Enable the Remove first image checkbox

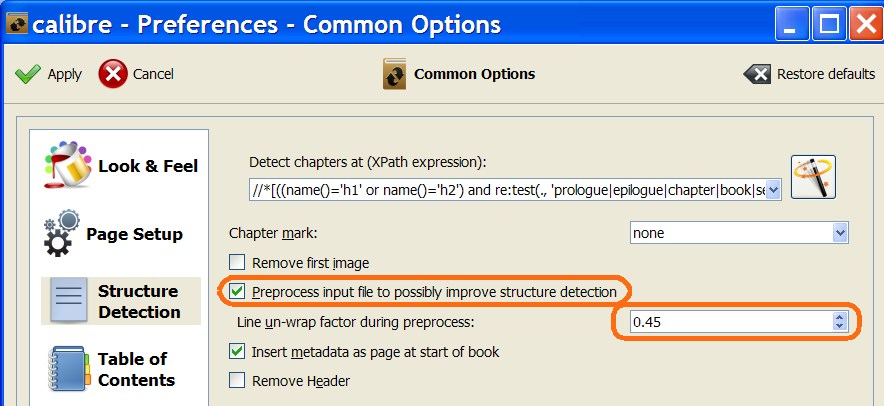click(237, 263)
